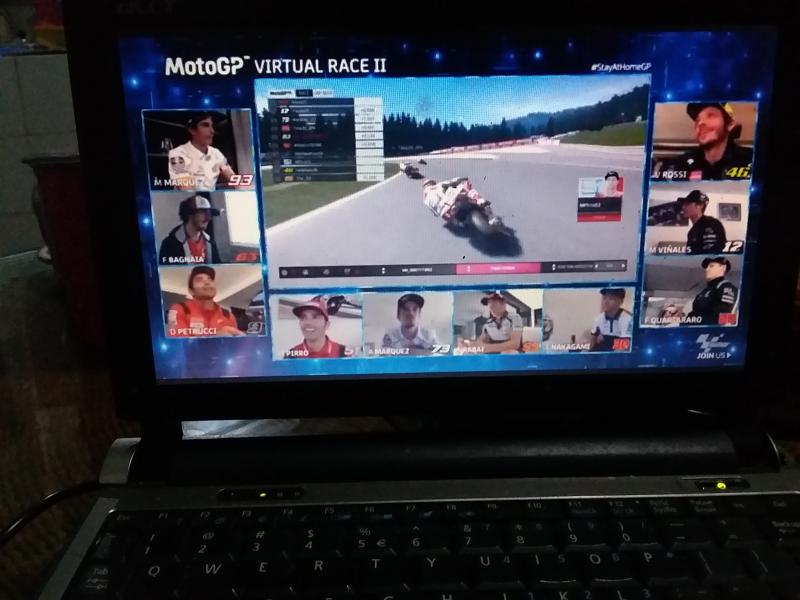Select Rossi 46 webcam feed

pyautogui.click(x=704, y=141)
